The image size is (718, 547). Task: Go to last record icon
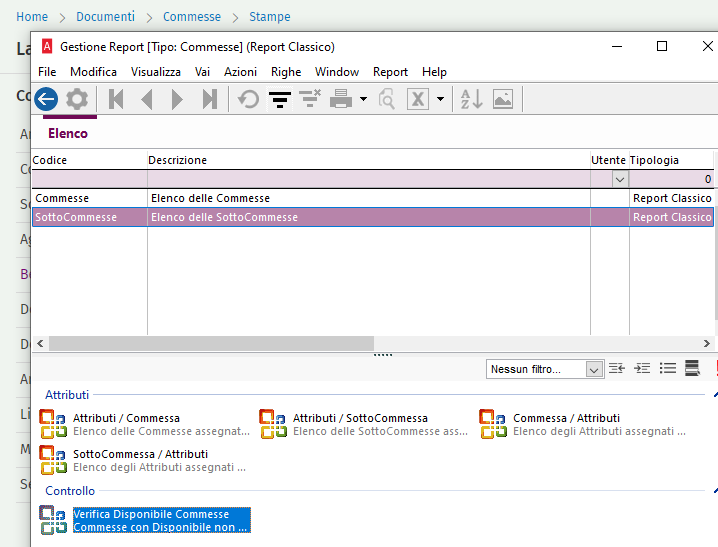point(210,99)
